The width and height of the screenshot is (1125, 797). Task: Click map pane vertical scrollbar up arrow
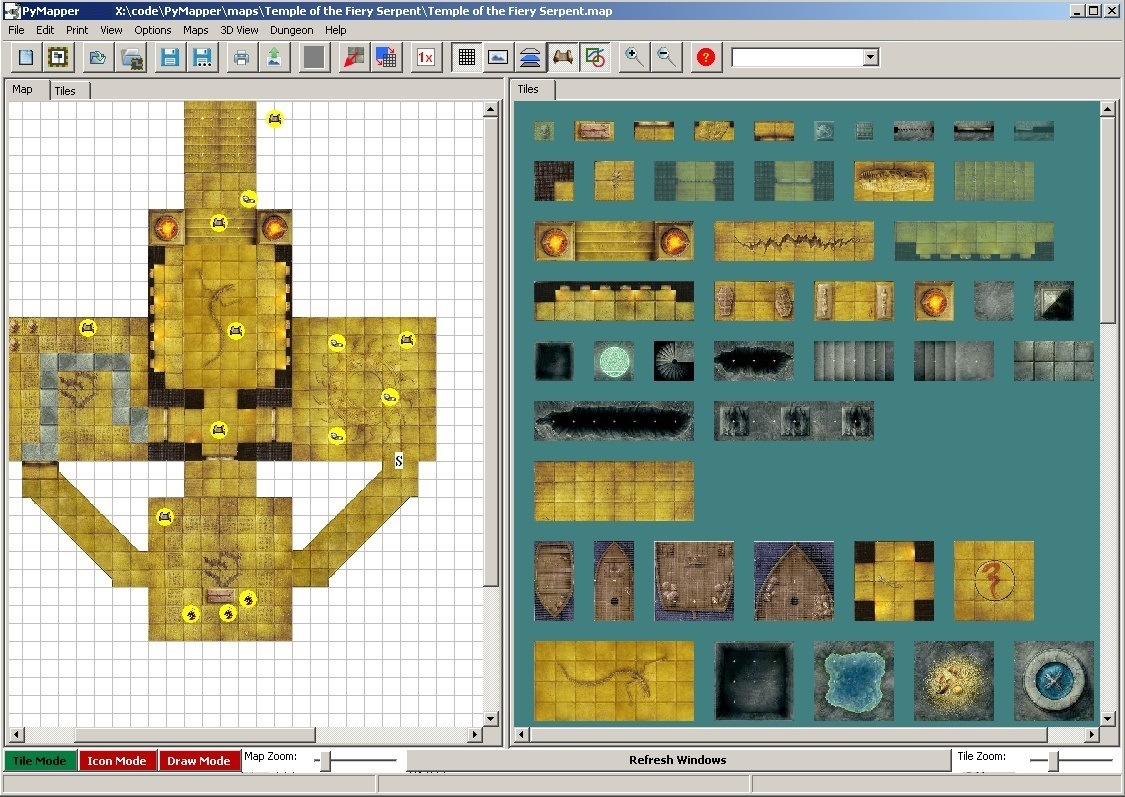click(491, 109)
